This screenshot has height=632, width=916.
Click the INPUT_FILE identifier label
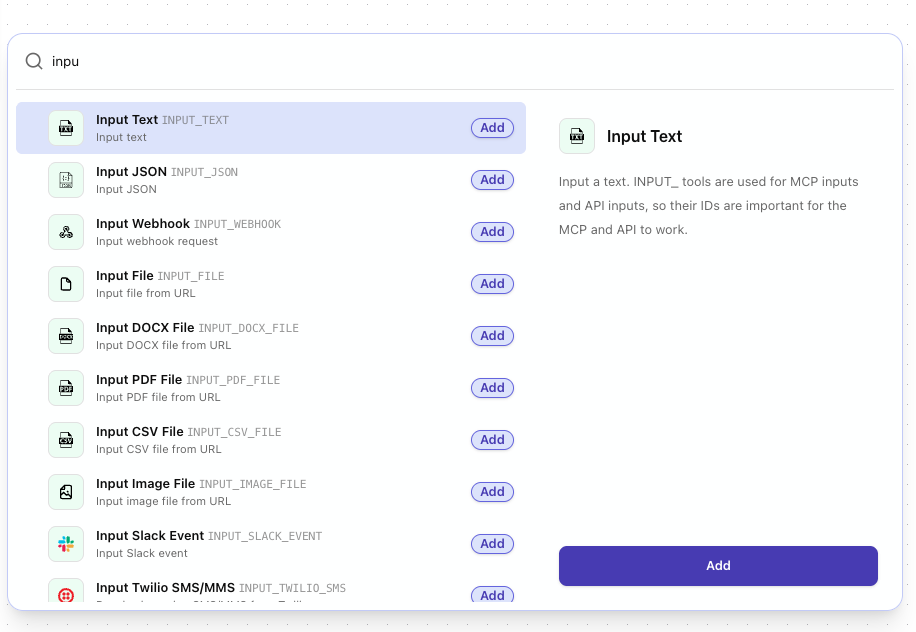pyautogui.click(x=191, y=276)
